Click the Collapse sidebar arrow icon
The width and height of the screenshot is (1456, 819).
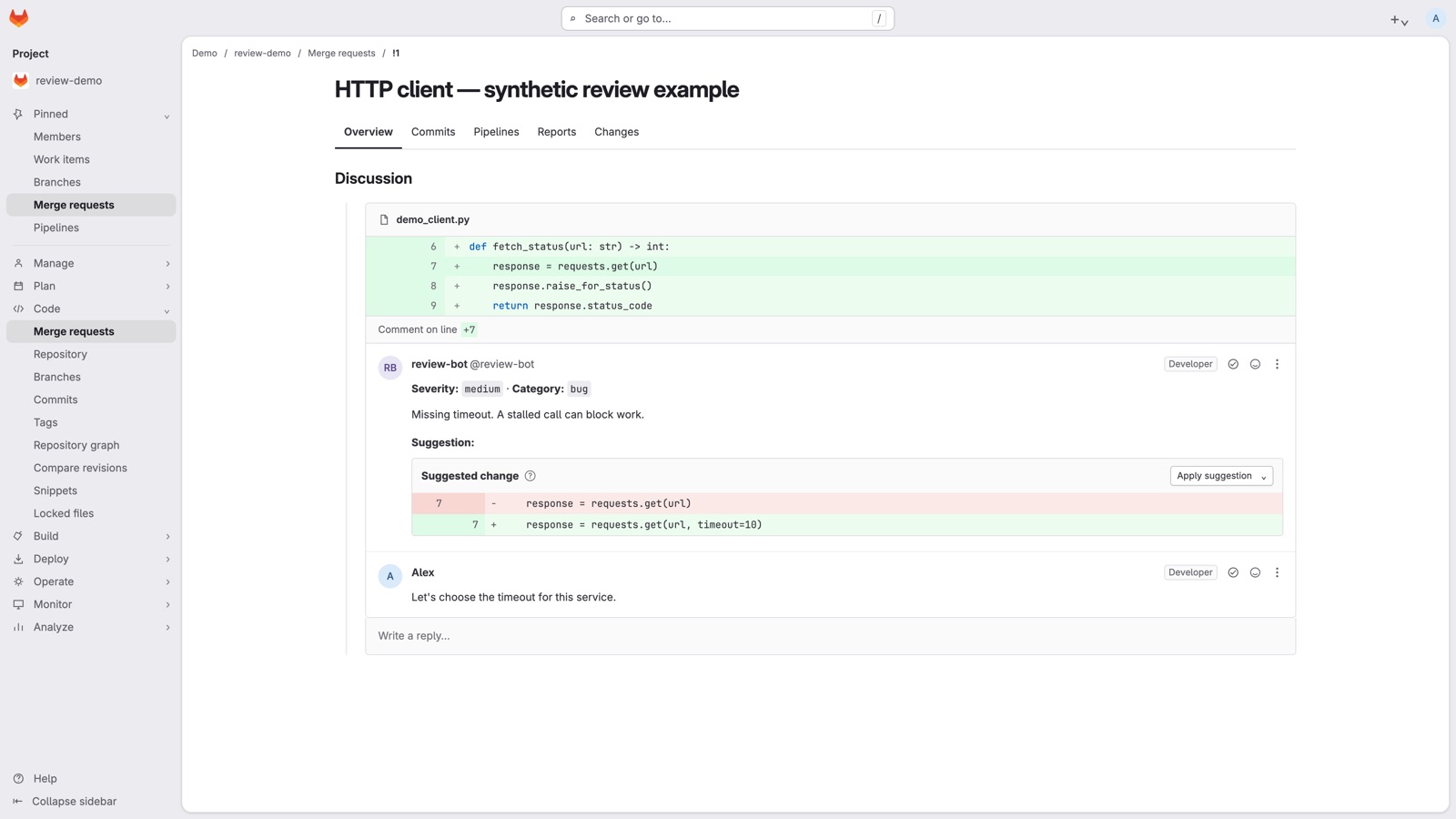[x=17, y=802]
